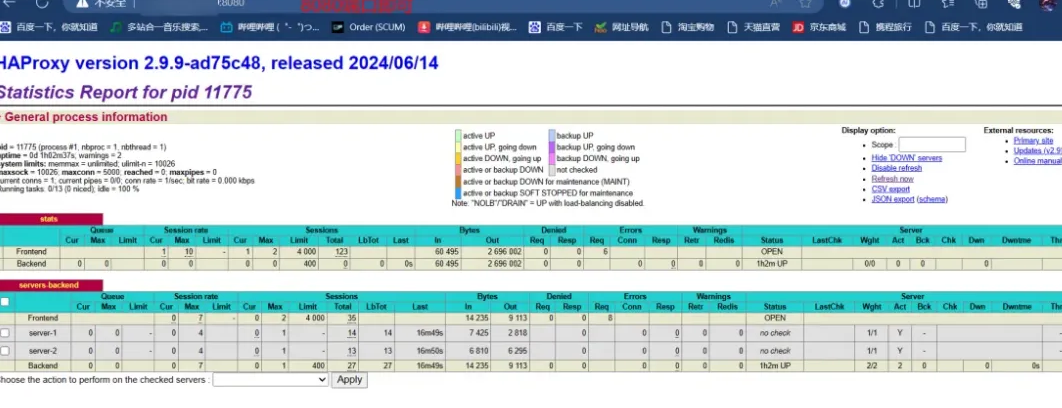Click the JSON export link
The width and height of the screenshot is (1062, 408).
[x=893, y=199]
